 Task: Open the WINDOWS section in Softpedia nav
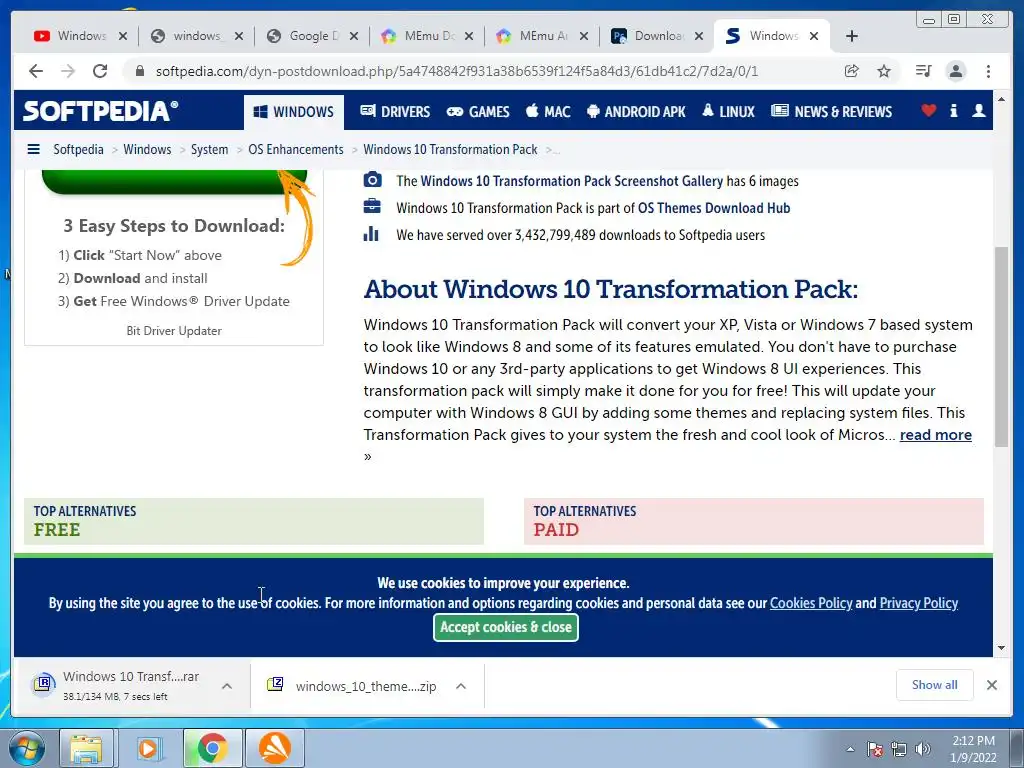pyautogui.click(x=294, y=112)
